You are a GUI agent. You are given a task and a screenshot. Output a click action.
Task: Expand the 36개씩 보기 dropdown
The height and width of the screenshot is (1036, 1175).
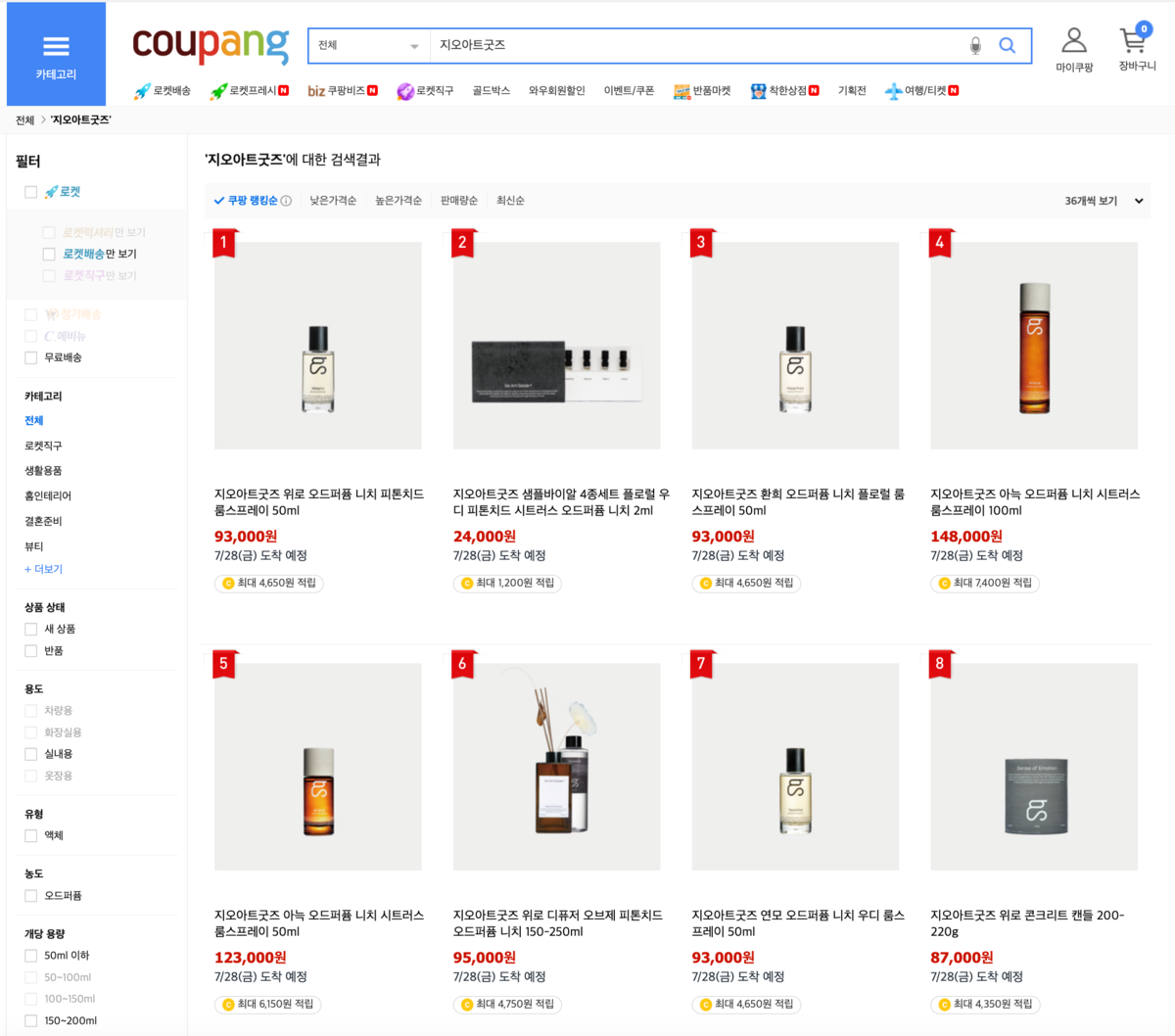point(1104,201)
